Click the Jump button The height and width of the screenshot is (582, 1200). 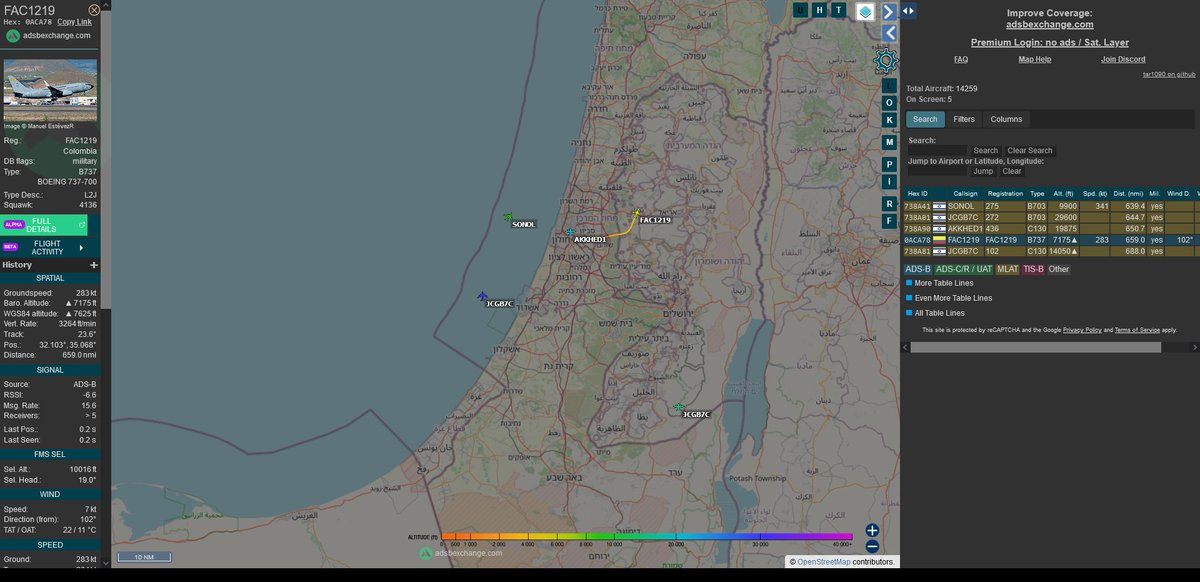tap(983, 171)
